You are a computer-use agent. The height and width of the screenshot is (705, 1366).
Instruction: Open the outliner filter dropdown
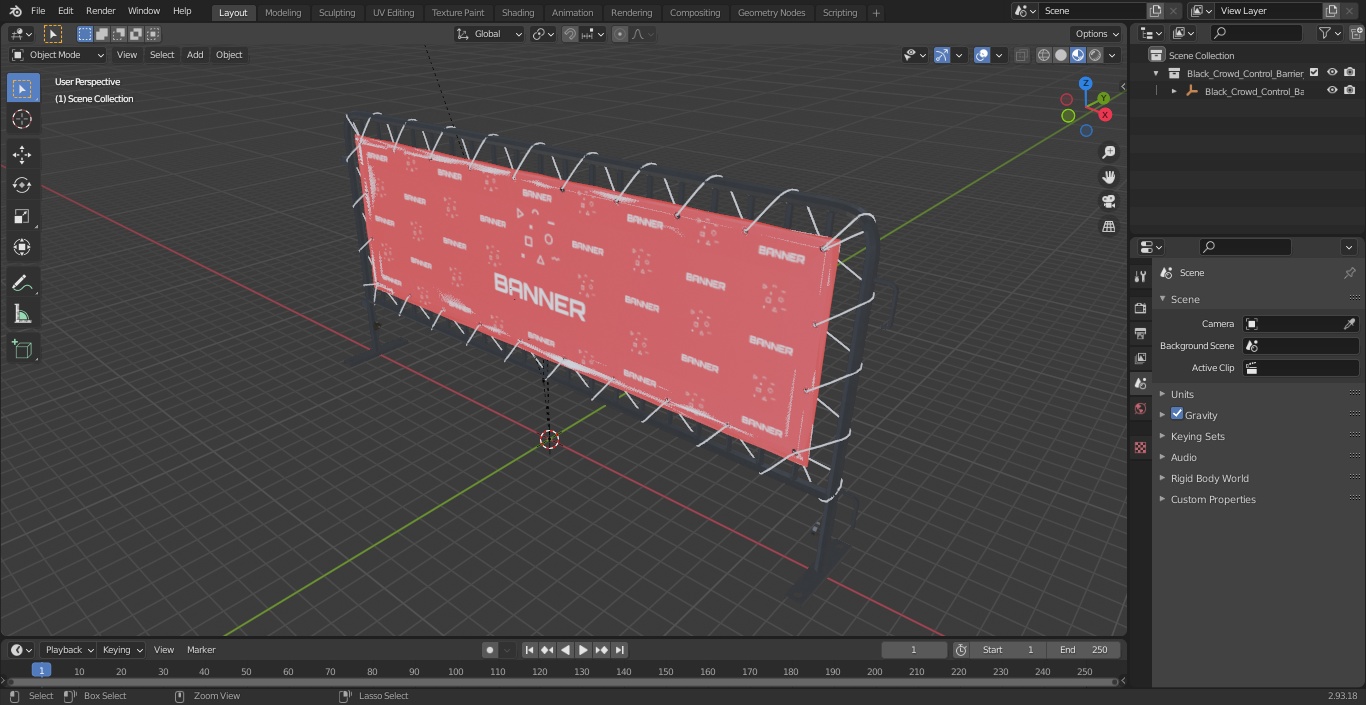(1330, 33)
